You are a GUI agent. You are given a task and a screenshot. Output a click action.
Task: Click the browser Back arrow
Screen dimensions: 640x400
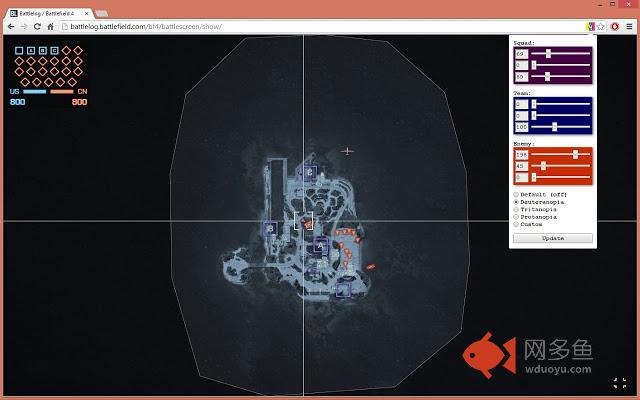coord(11,27)
